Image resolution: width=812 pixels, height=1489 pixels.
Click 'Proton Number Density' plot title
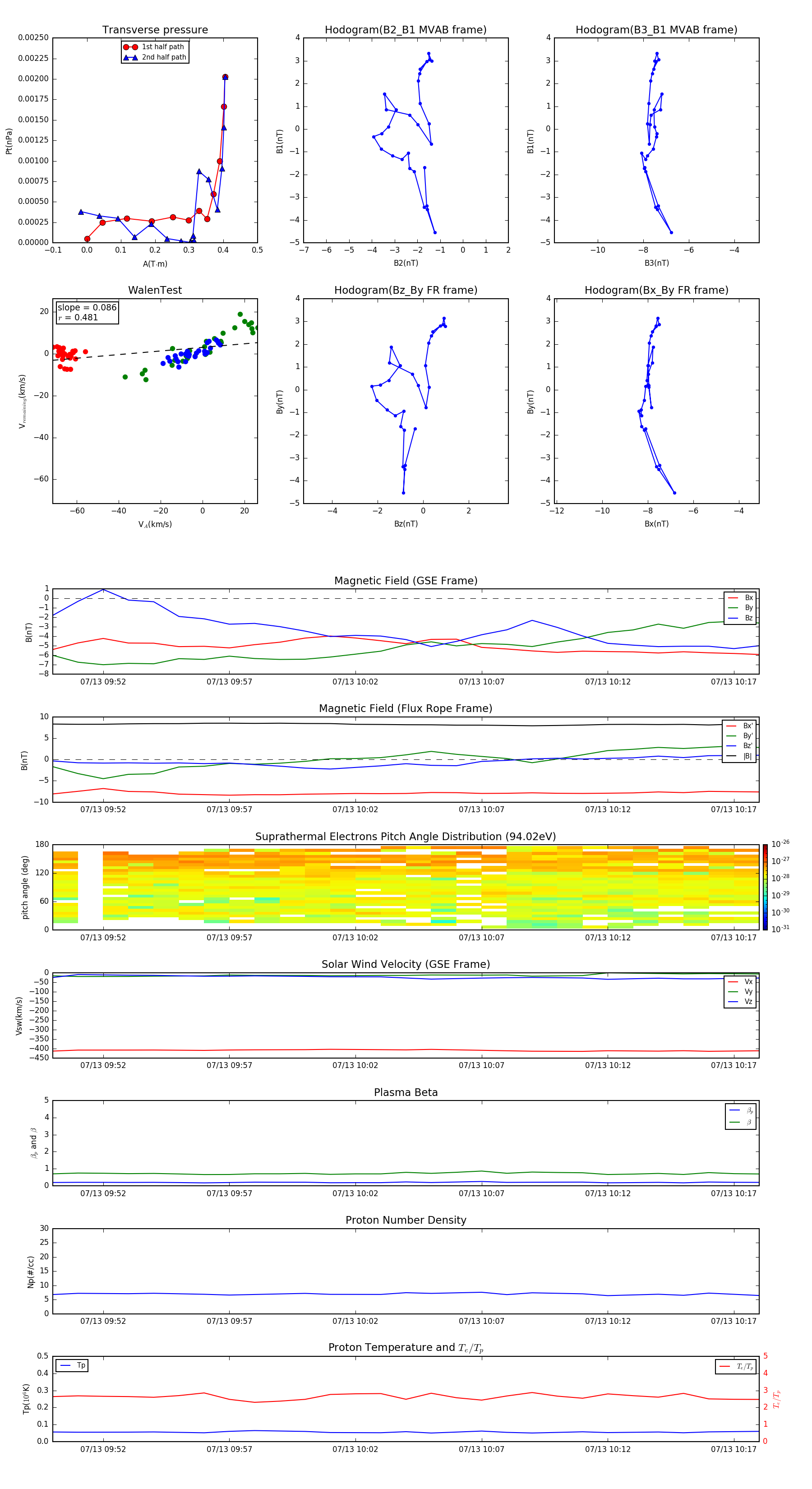point(406,1220)
